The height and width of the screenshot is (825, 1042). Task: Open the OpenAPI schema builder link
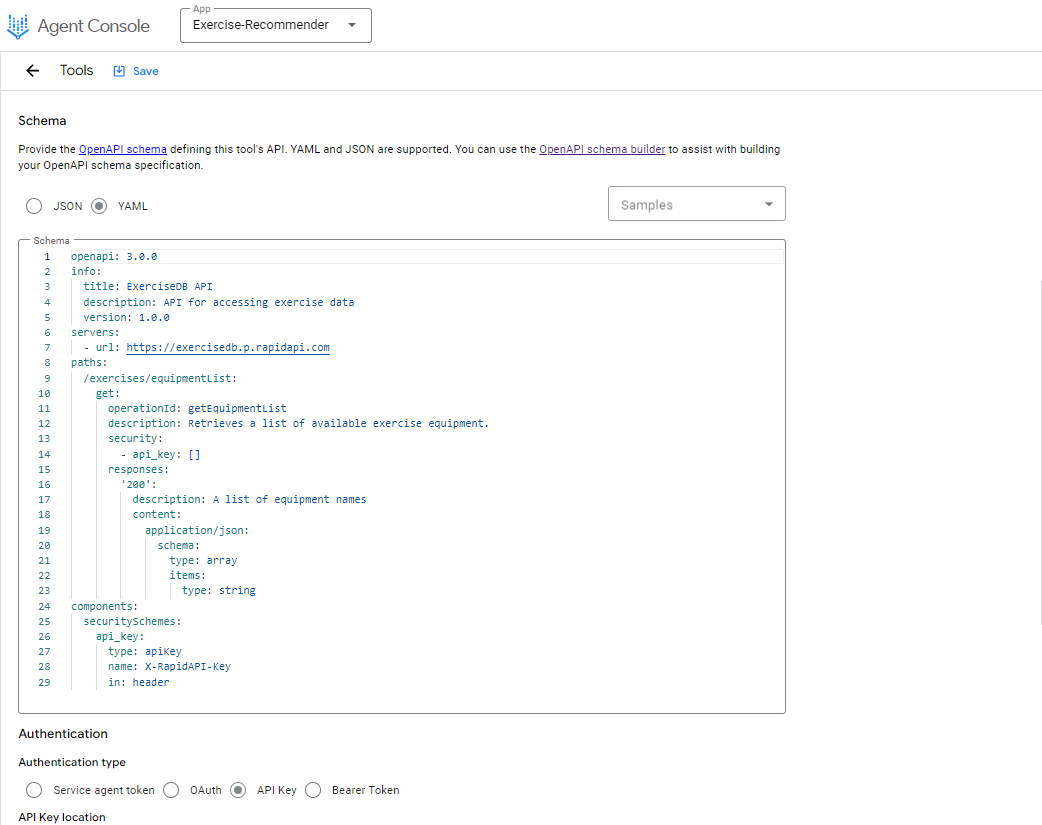(602, 149)
